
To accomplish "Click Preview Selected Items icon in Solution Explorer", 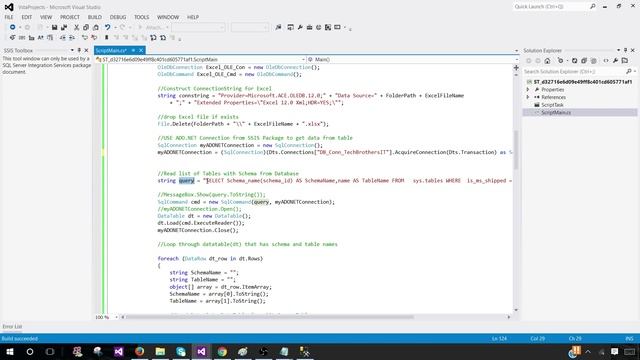I will coord(625,61).
